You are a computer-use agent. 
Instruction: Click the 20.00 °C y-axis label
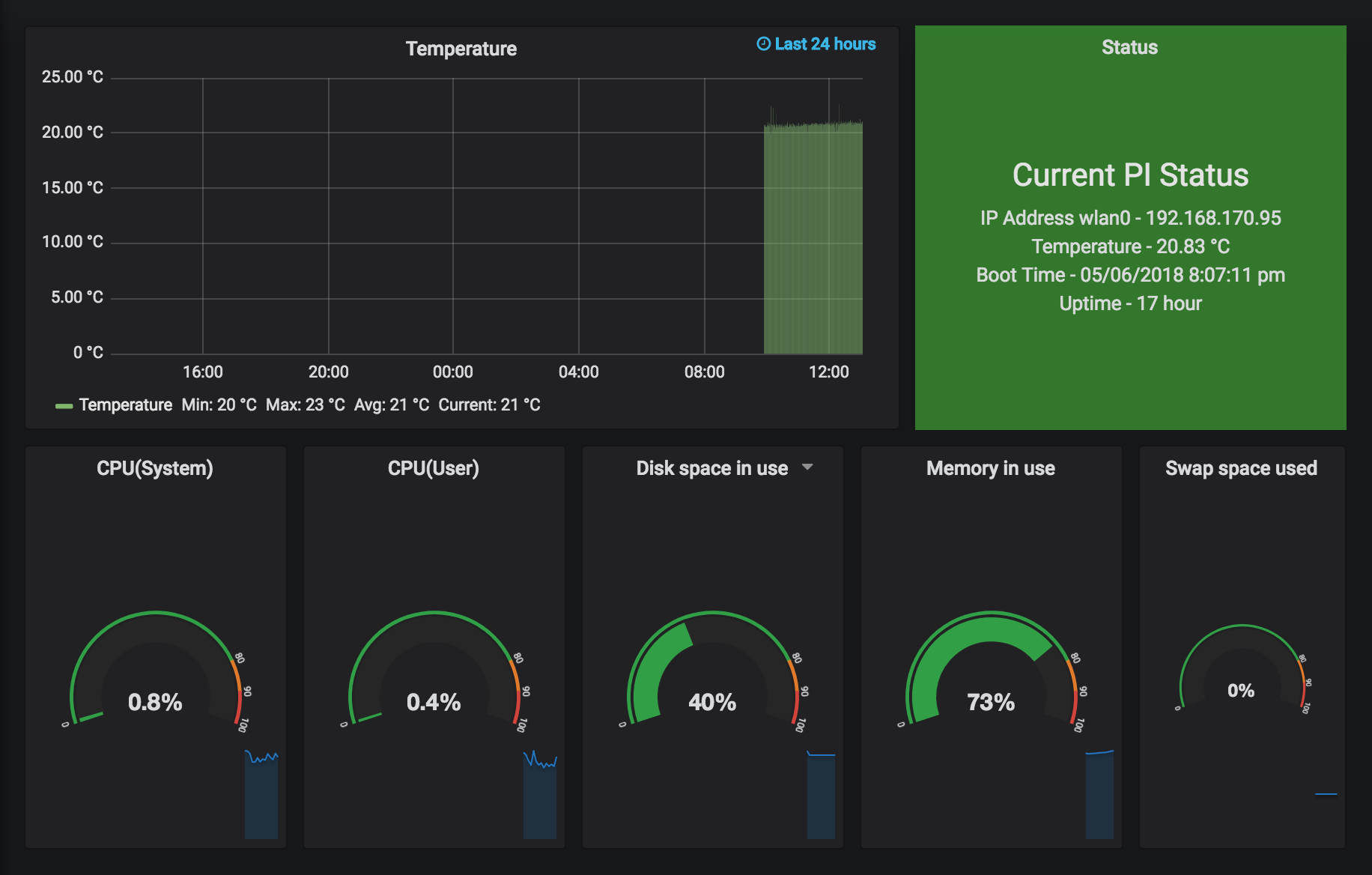click(73, 133)
